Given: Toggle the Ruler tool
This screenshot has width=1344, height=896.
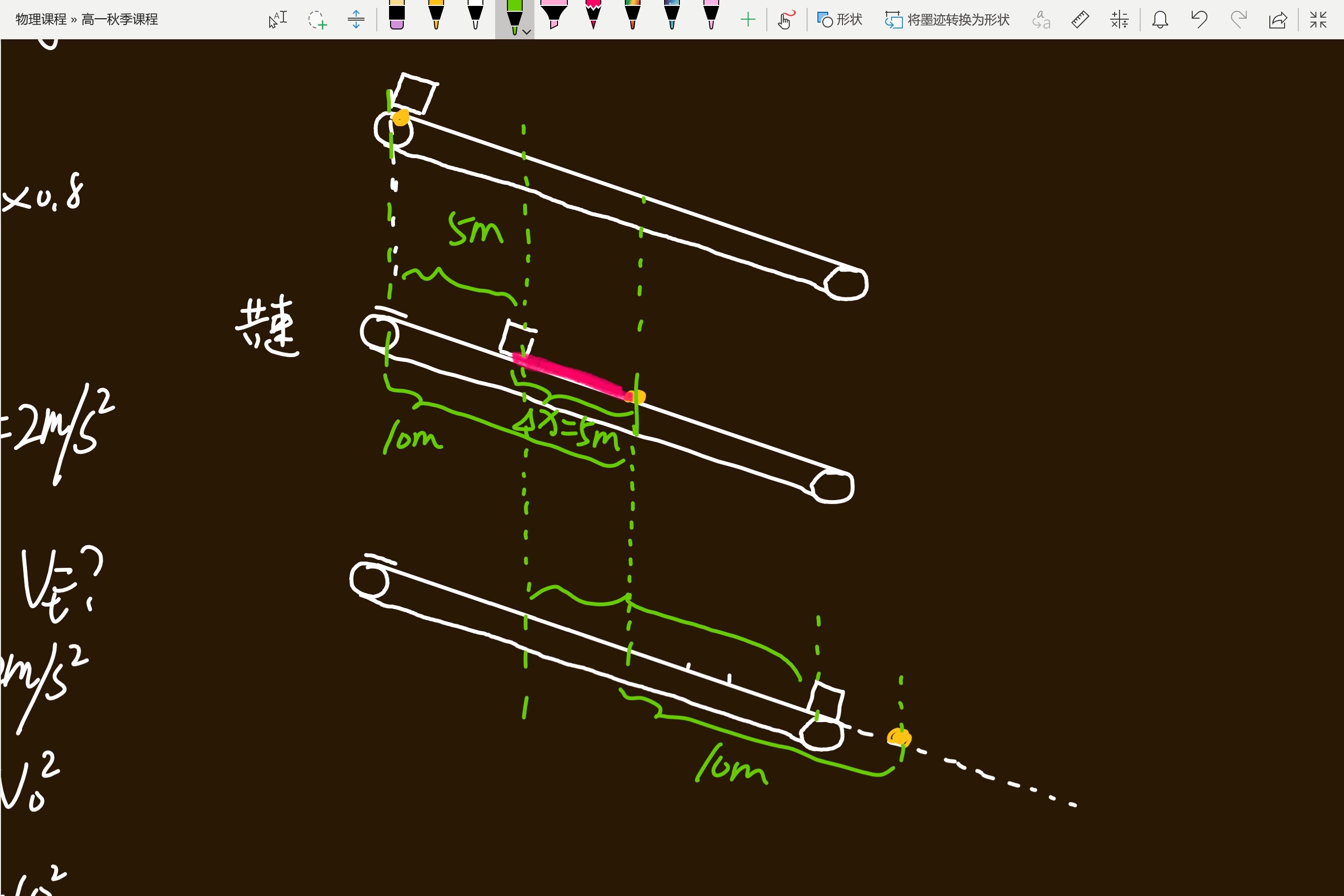Looking at the screenshot, I should pyautogui.click(x=1080, y=20).
